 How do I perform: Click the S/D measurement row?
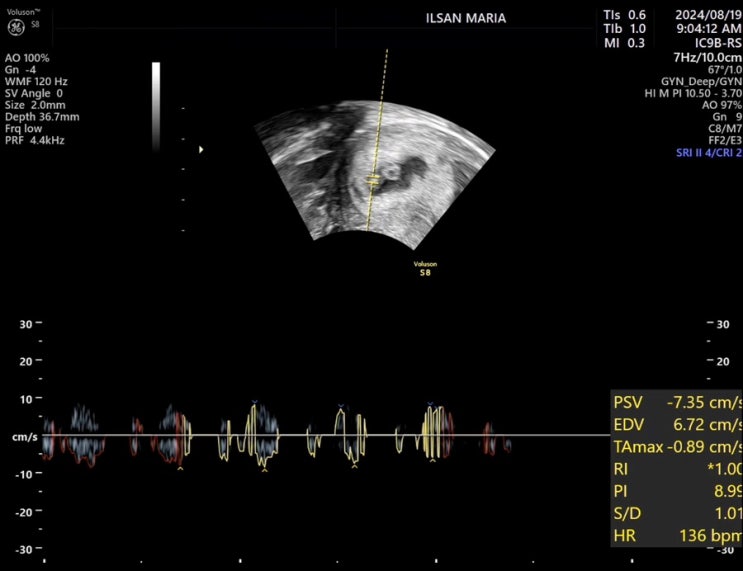click(x=677, y=514)
